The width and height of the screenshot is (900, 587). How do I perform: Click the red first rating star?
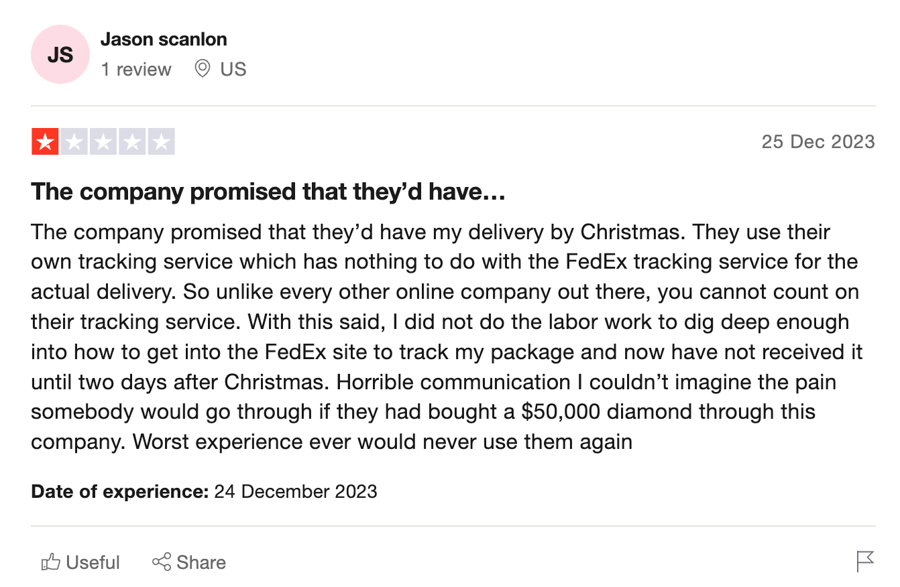pyautogui.click(x=45, y=142)
